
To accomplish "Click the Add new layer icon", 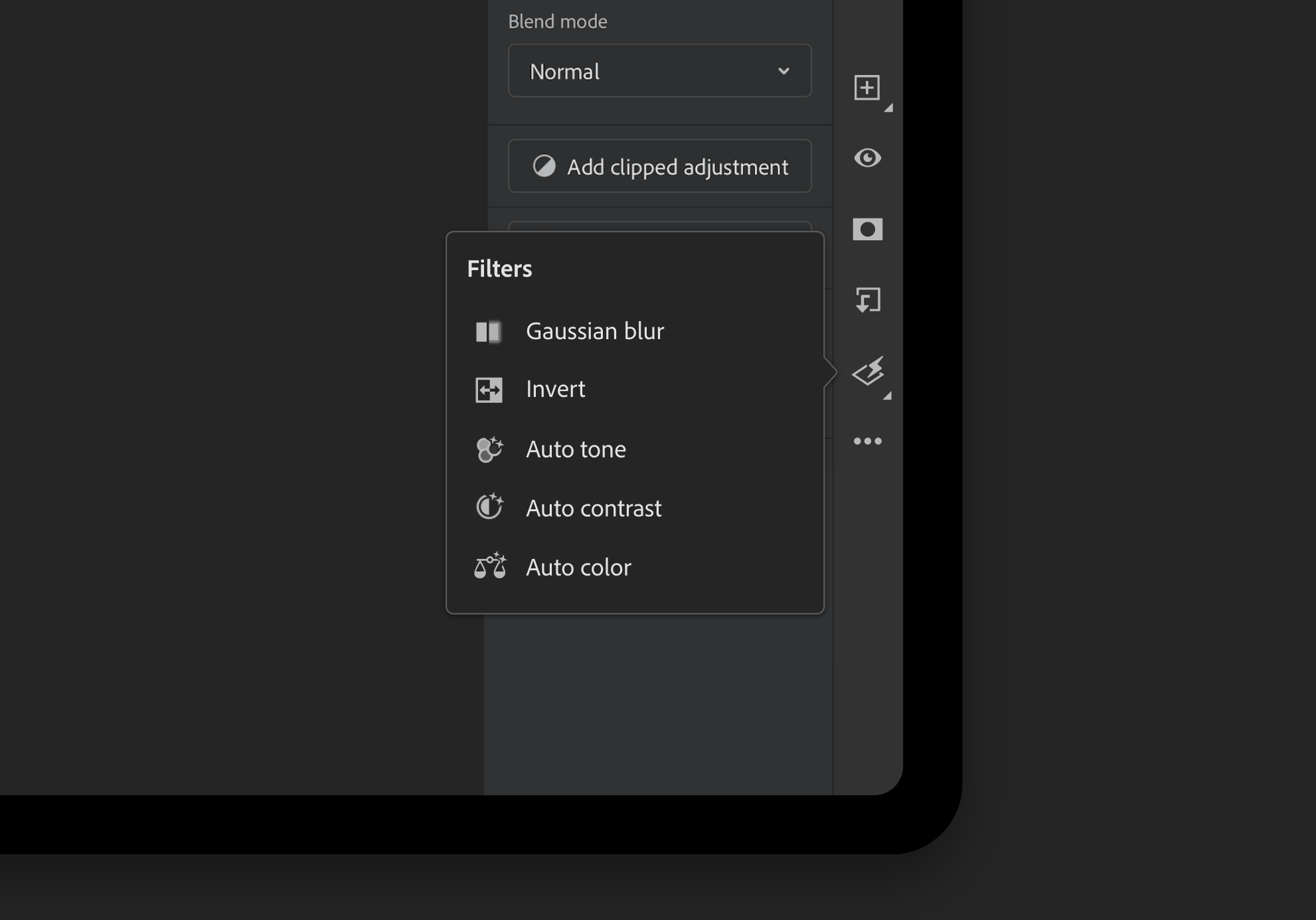I will coord(866,88).
